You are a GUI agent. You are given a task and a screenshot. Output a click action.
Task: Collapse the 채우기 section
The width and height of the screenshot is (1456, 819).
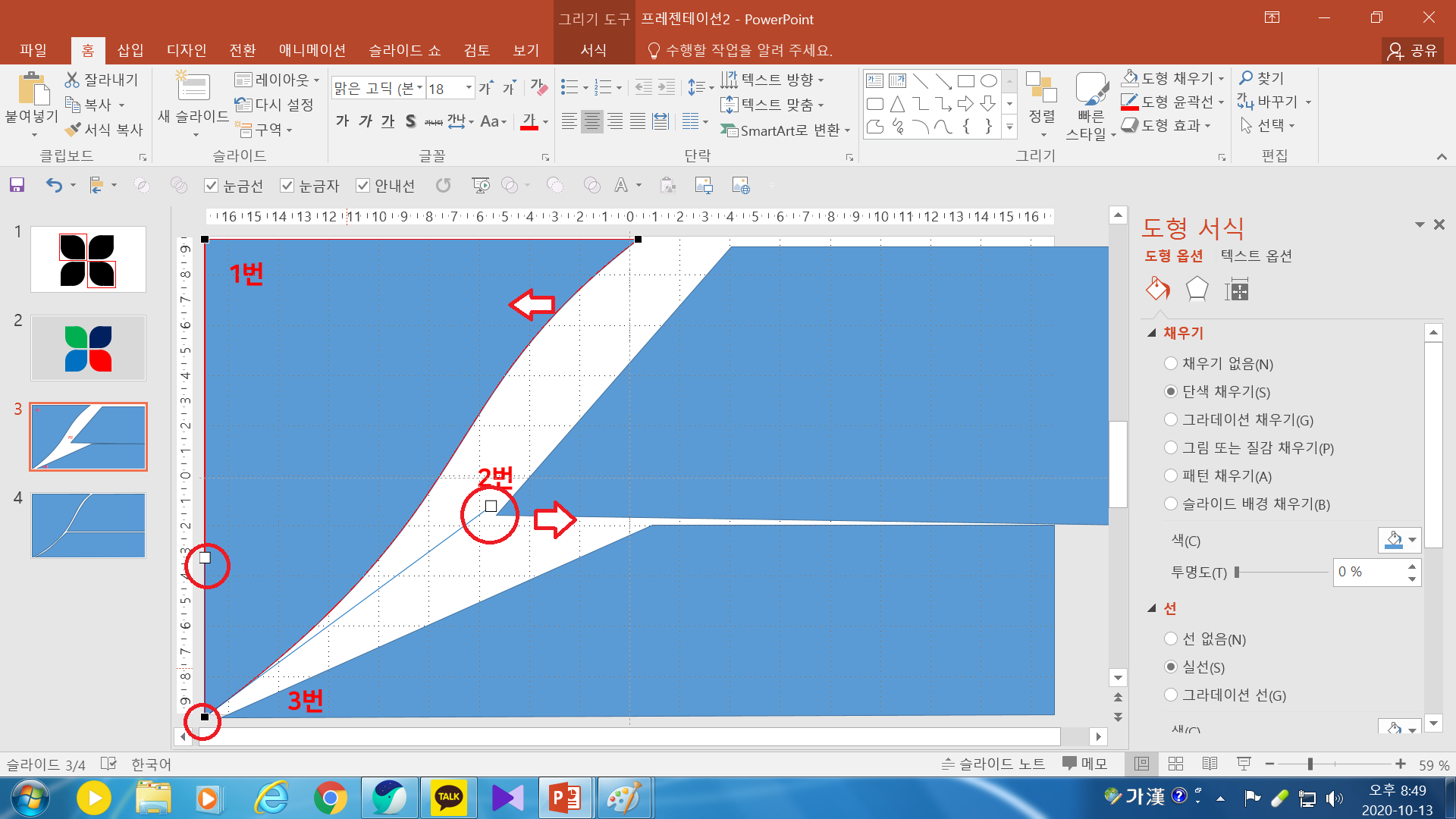[1152, 333]
